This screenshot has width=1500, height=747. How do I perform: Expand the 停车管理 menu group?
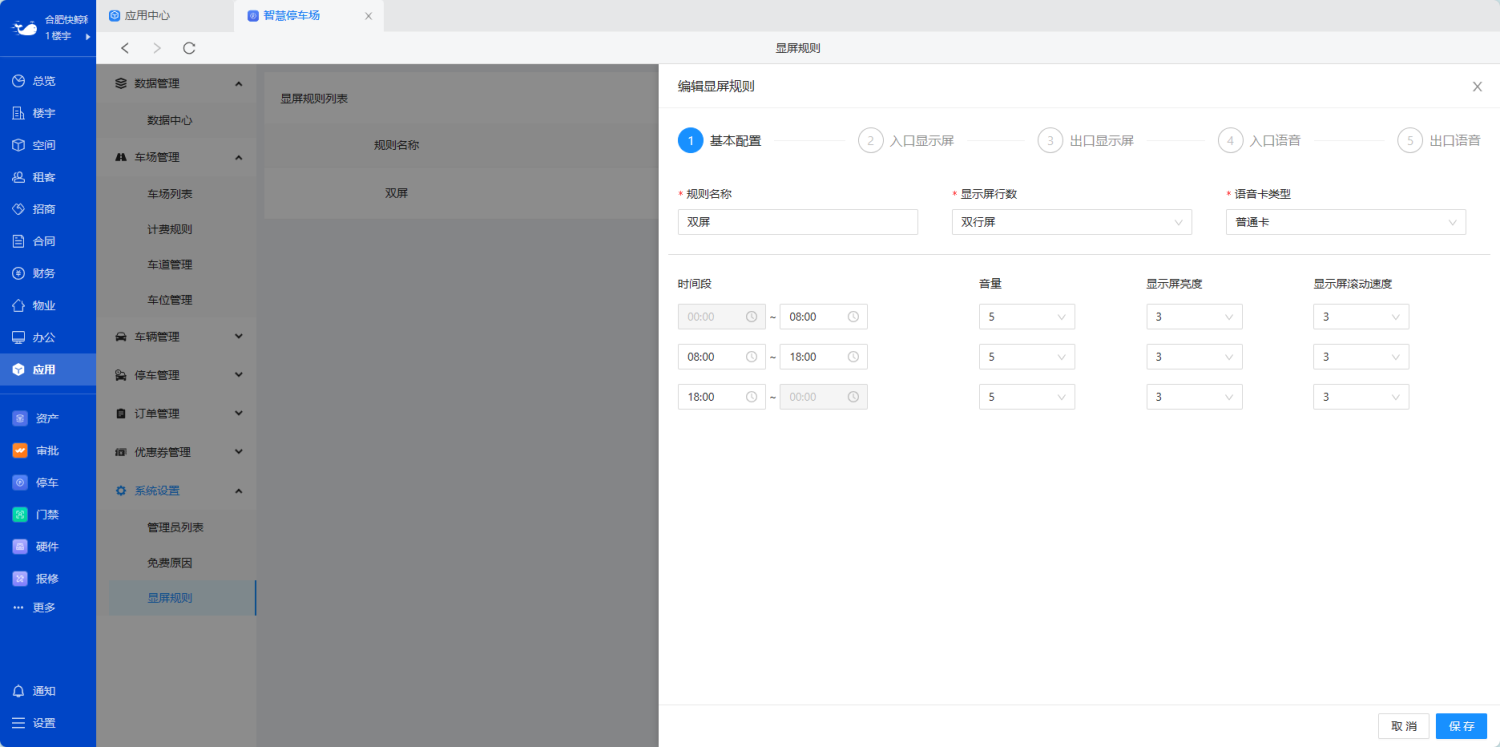point(238,375)
